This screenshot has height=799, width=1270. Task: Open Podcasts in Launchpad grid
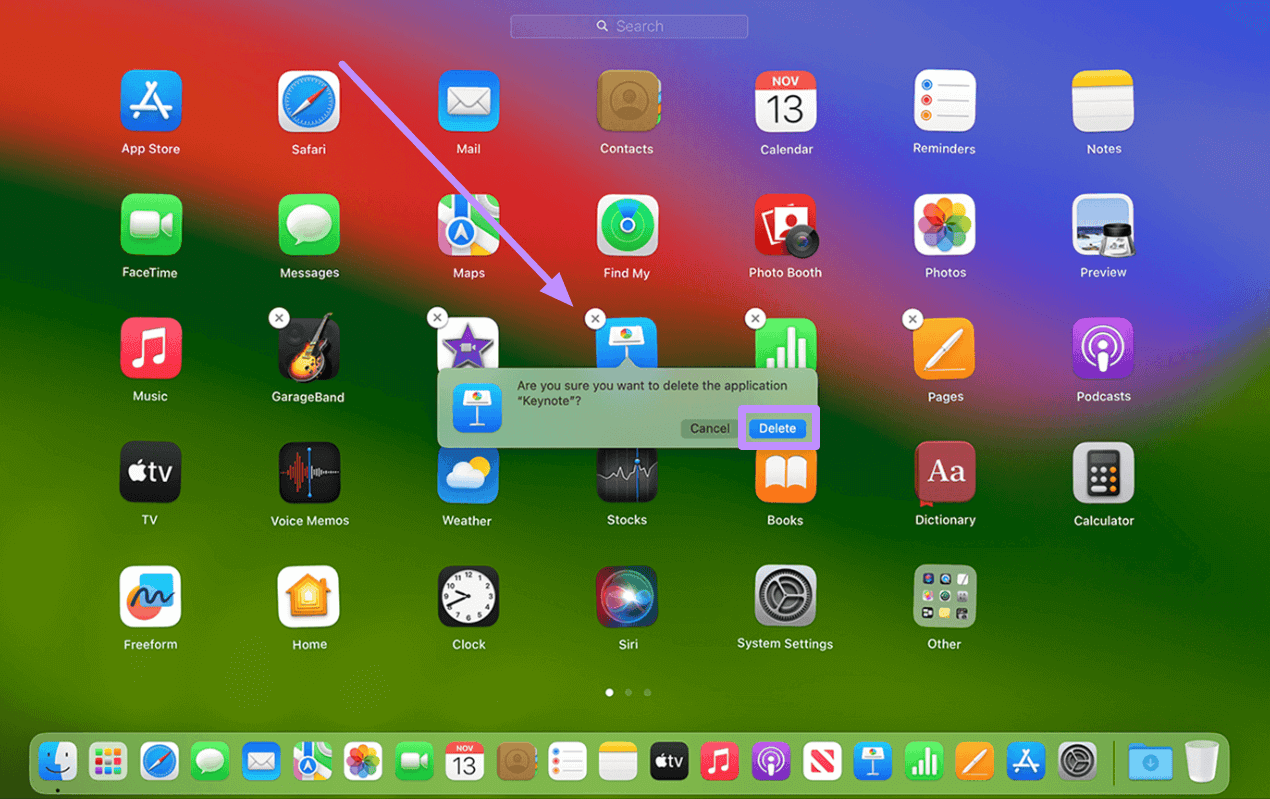click(1103, 349)
